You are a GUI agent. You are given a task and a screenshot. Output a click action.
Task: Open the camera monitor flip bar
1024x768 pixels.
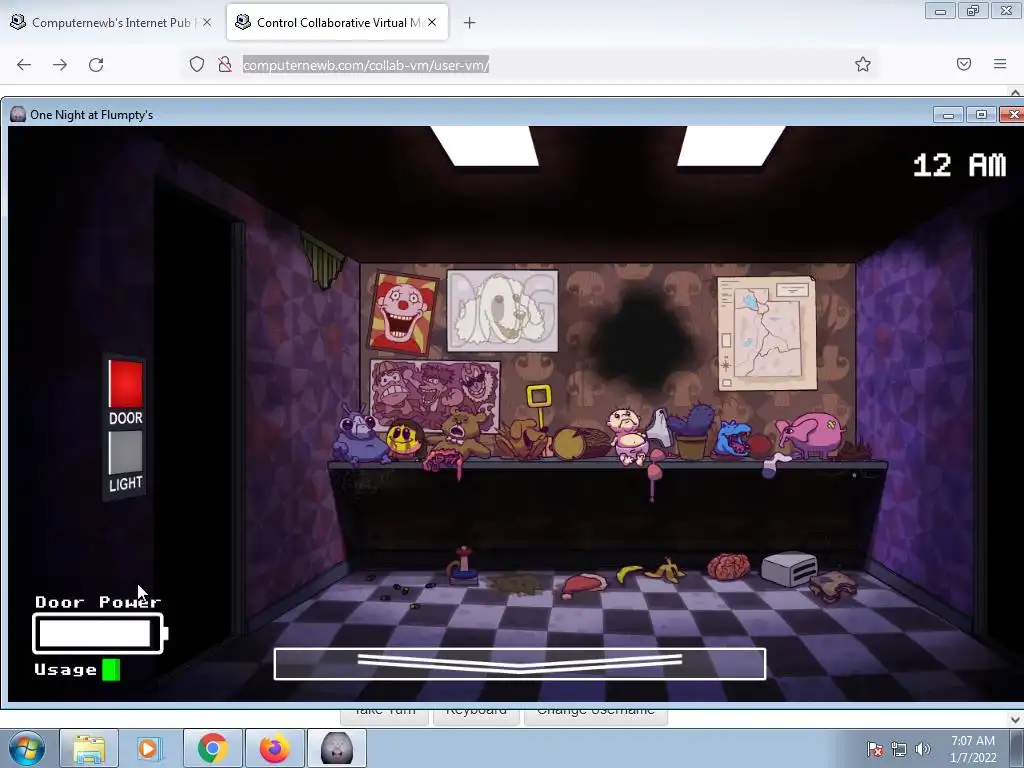click(520, 664)
